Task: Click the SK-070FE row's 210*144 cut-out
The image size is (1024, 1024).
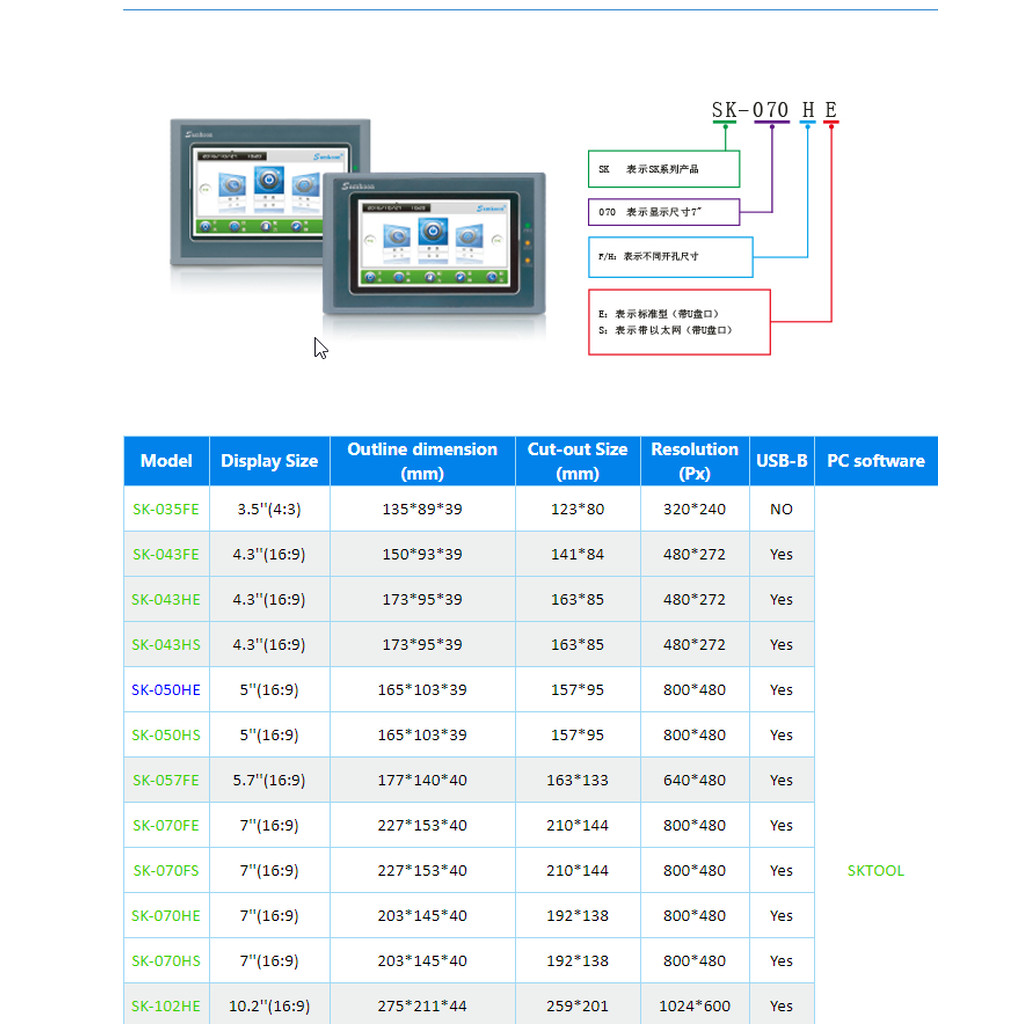Action: coord(577,825)
